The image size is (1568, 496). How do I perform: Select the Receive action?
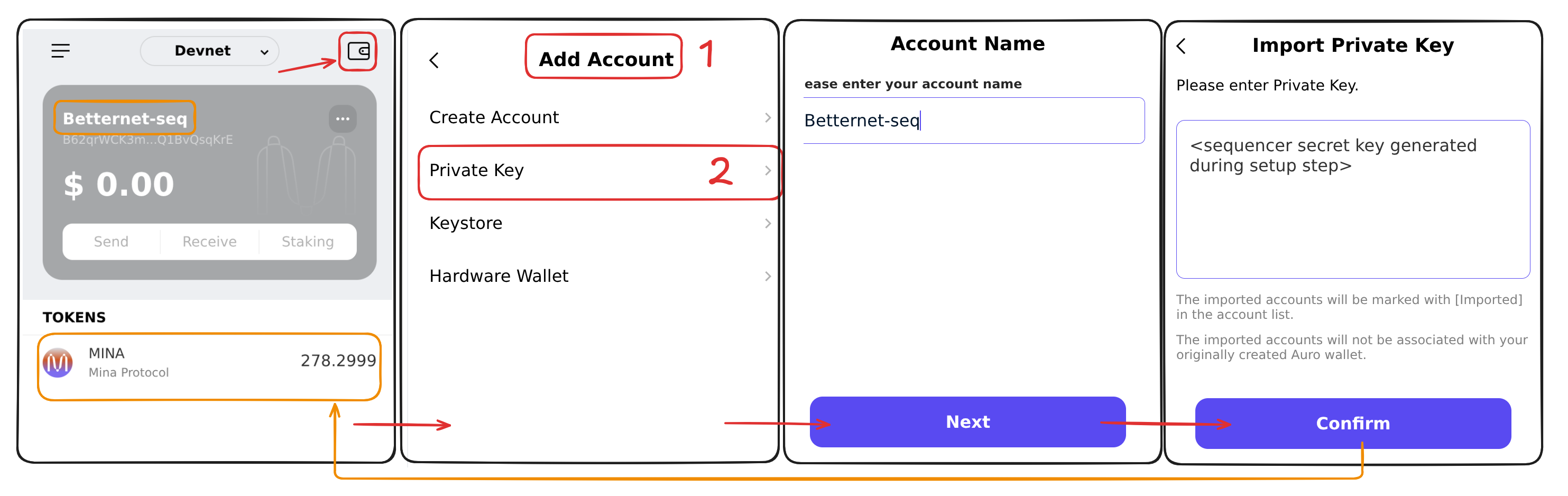pyautogui.click(x=209, y=242)
